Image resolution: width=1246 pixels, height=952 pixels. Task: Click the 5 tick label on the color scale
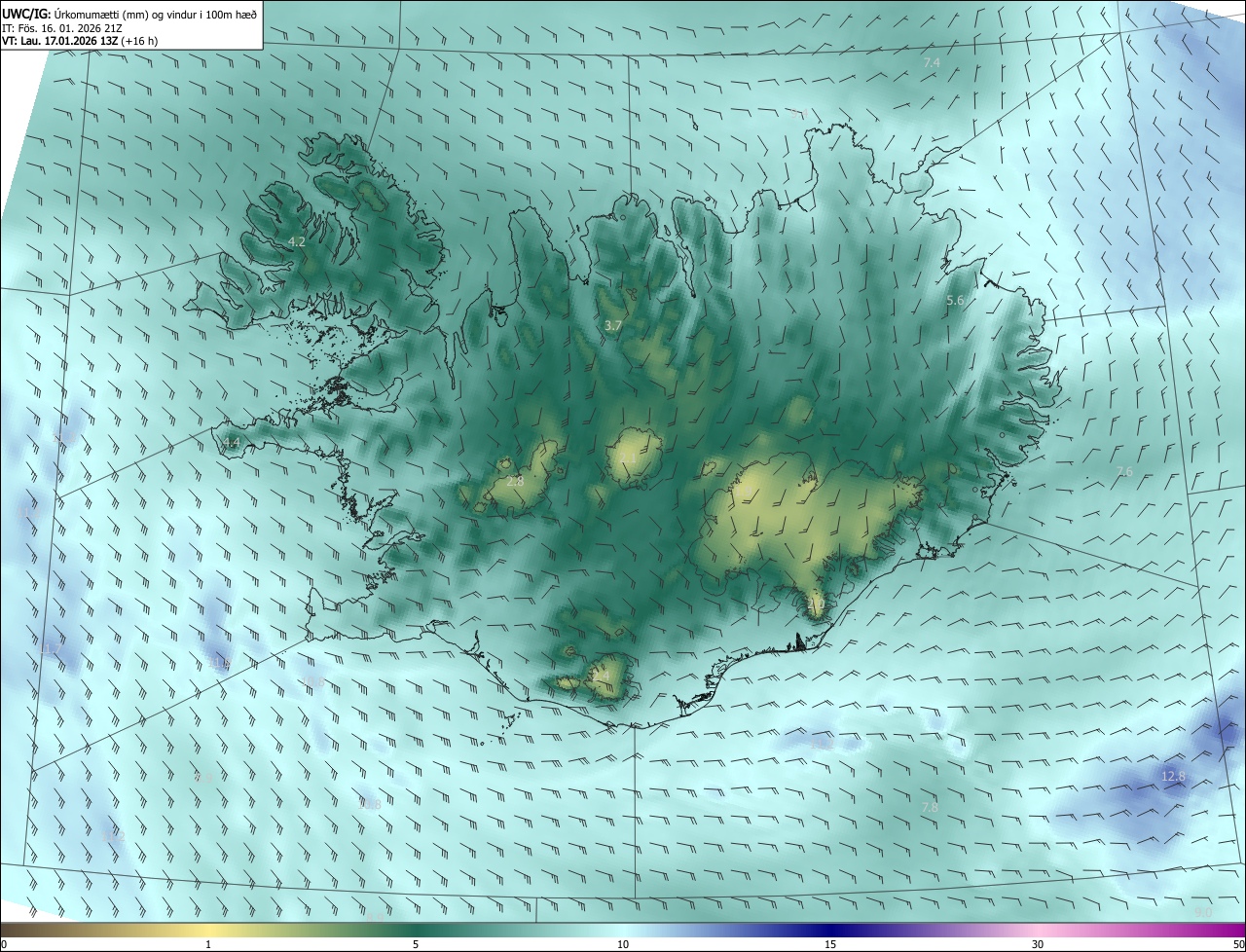[x=416, y=944]
